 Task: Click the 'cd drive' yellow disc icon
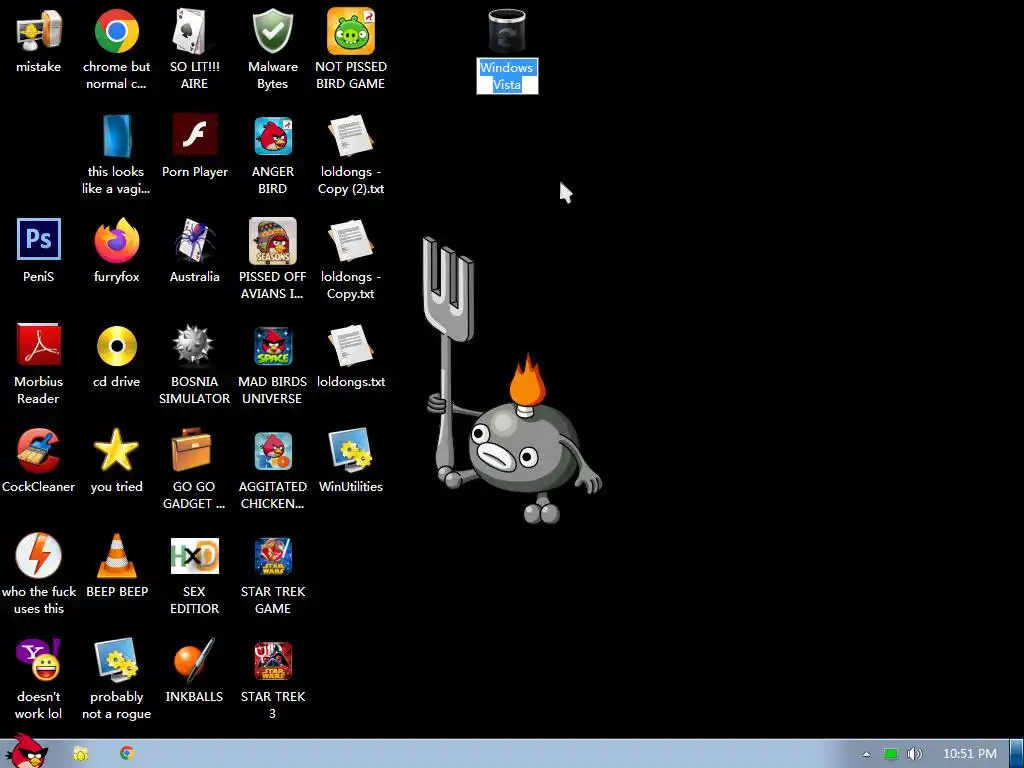click(116, 345)
